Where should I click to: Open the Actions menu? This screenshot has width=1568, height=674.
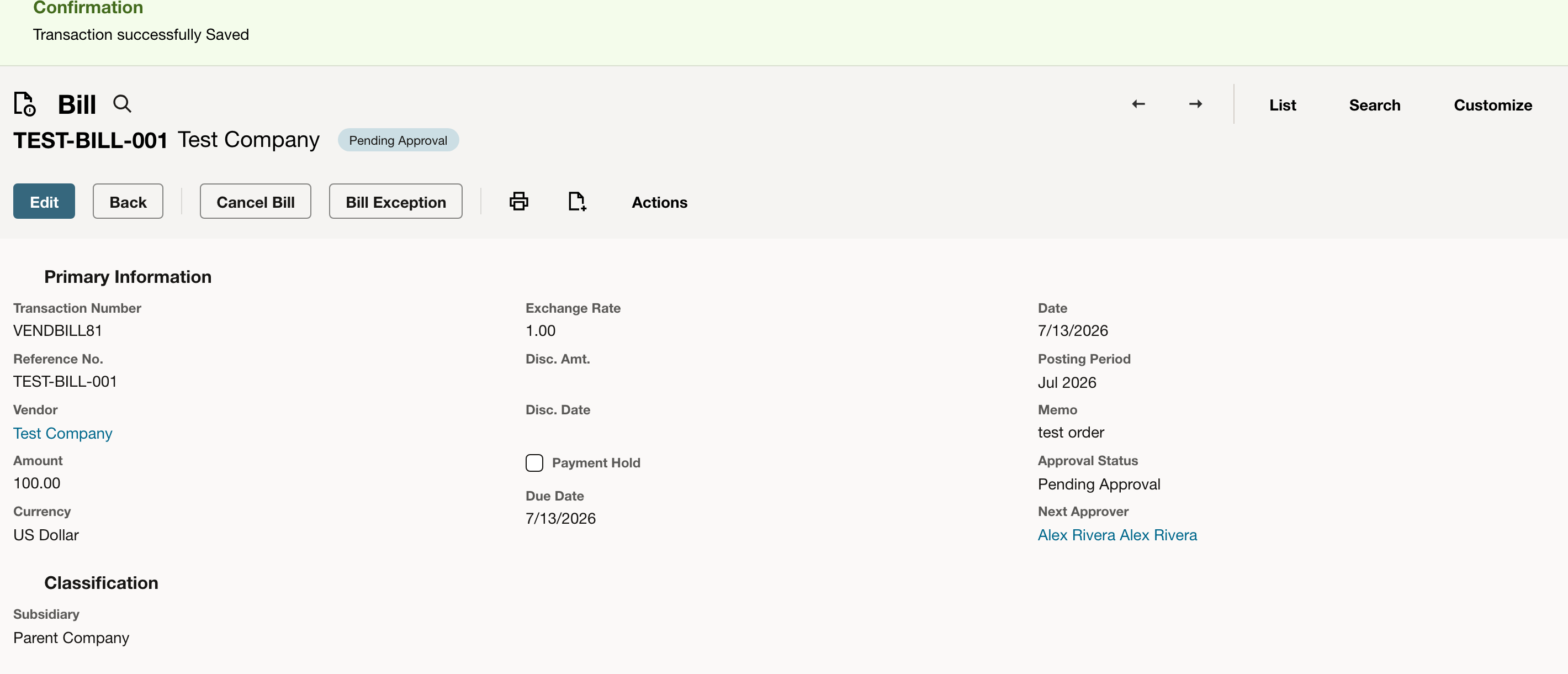pyautogui.click(x=659, y=202)
